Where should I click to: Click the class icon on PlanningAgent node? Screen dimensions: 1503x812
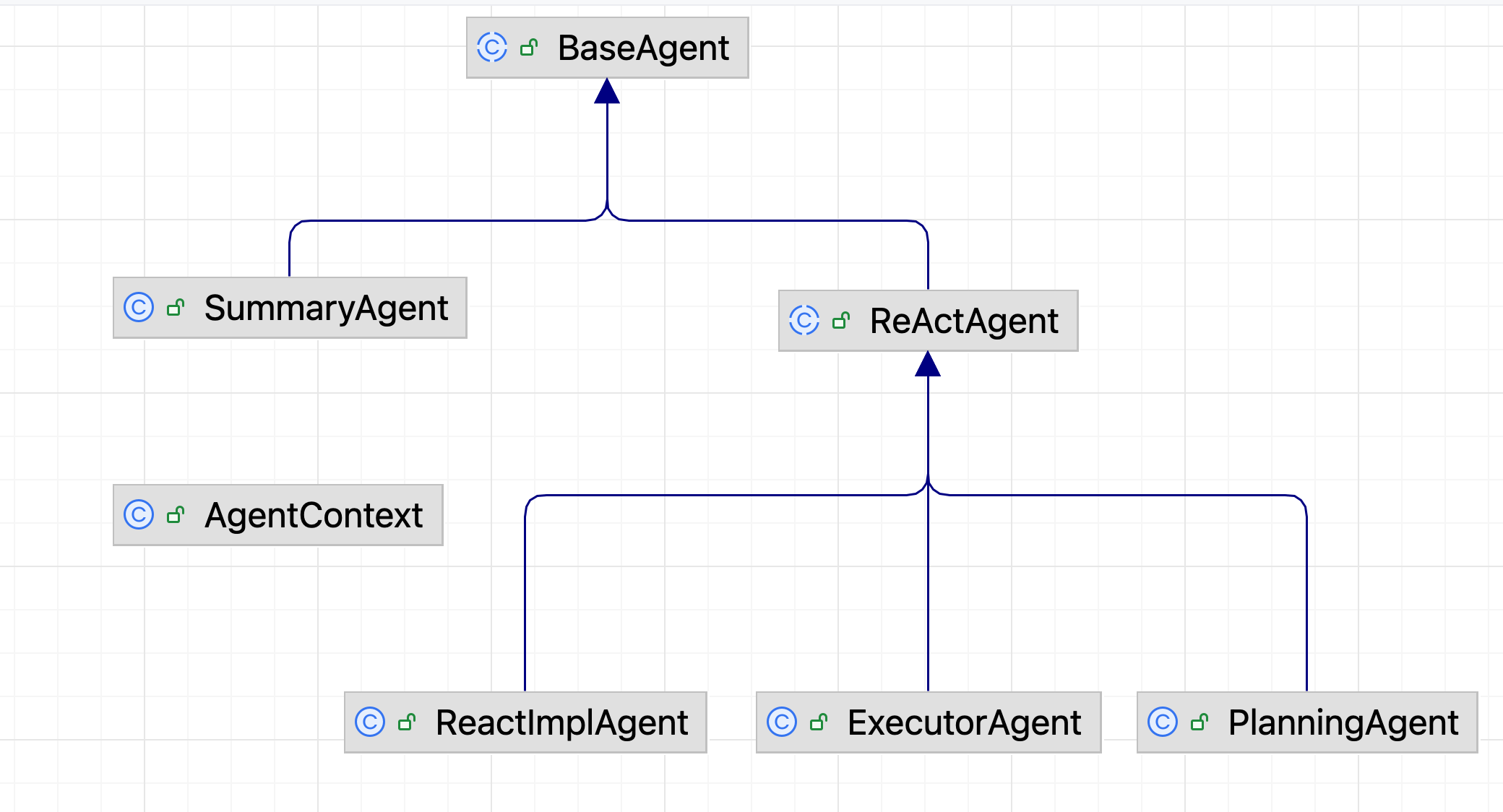coord(1163,722)
